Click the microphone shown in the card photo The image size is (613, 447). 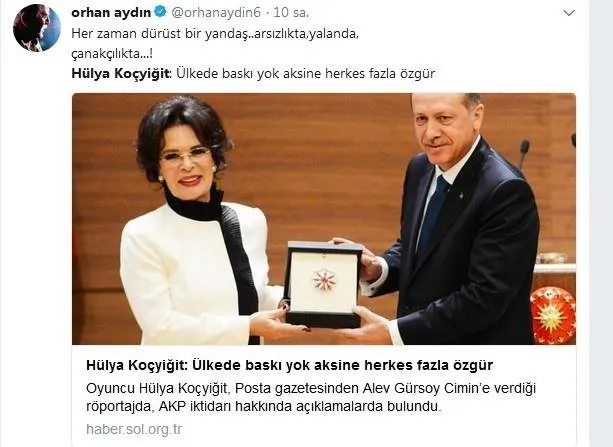point(523,154)
